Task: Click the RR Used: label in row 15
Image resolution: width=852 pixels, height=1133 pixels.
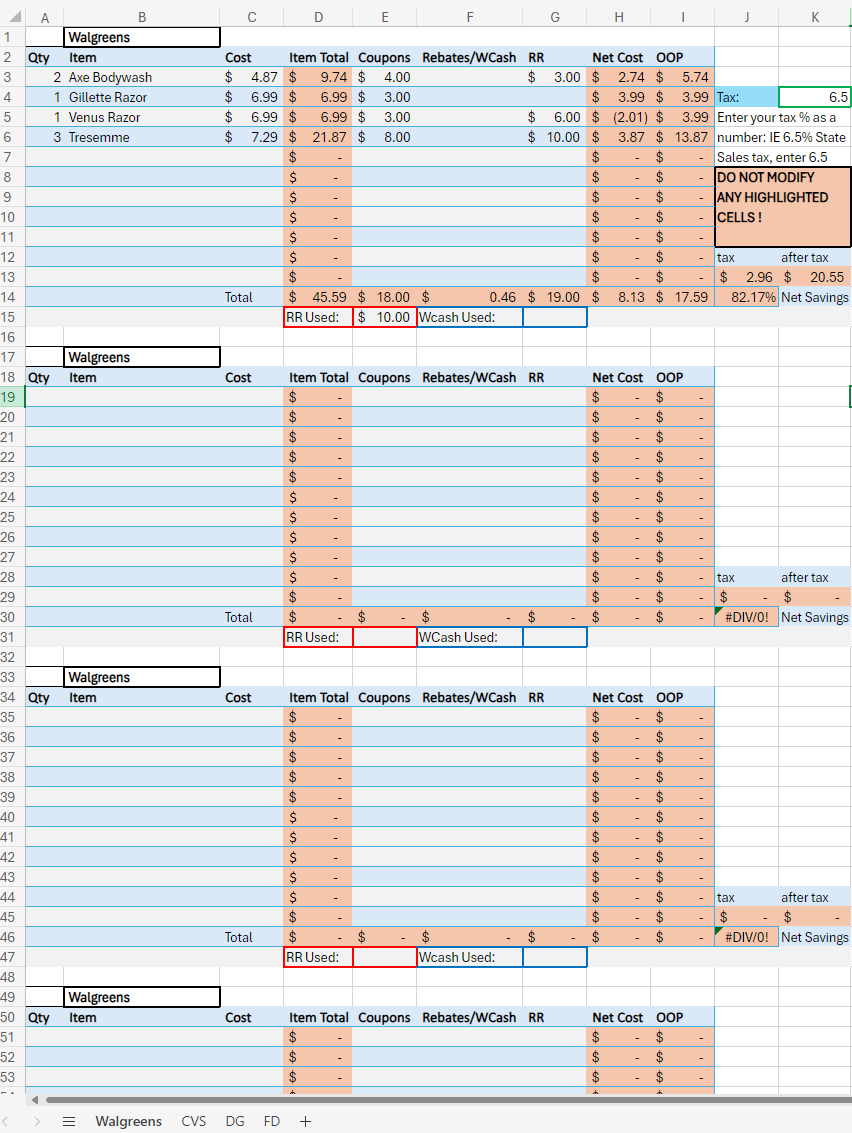Action: pos(318,317)
